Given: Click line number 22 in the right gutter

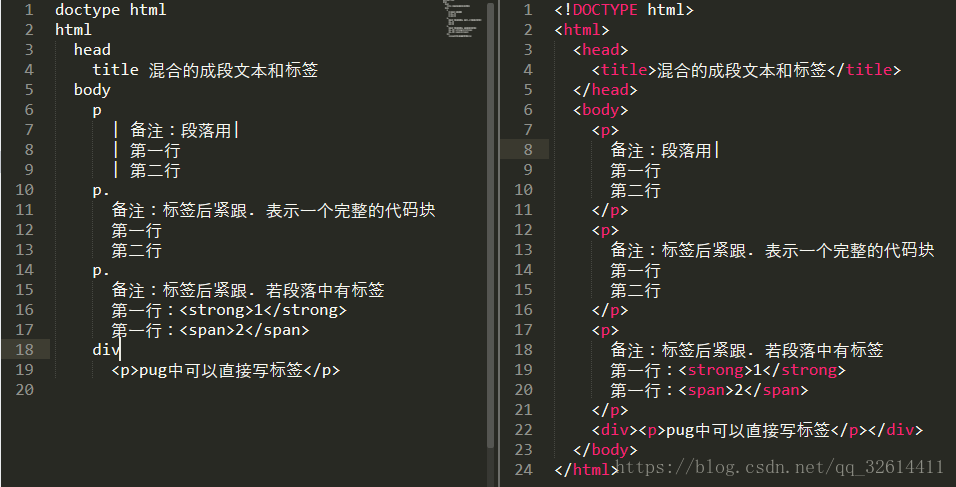Looking at the screenshot, I should [524, 430].
